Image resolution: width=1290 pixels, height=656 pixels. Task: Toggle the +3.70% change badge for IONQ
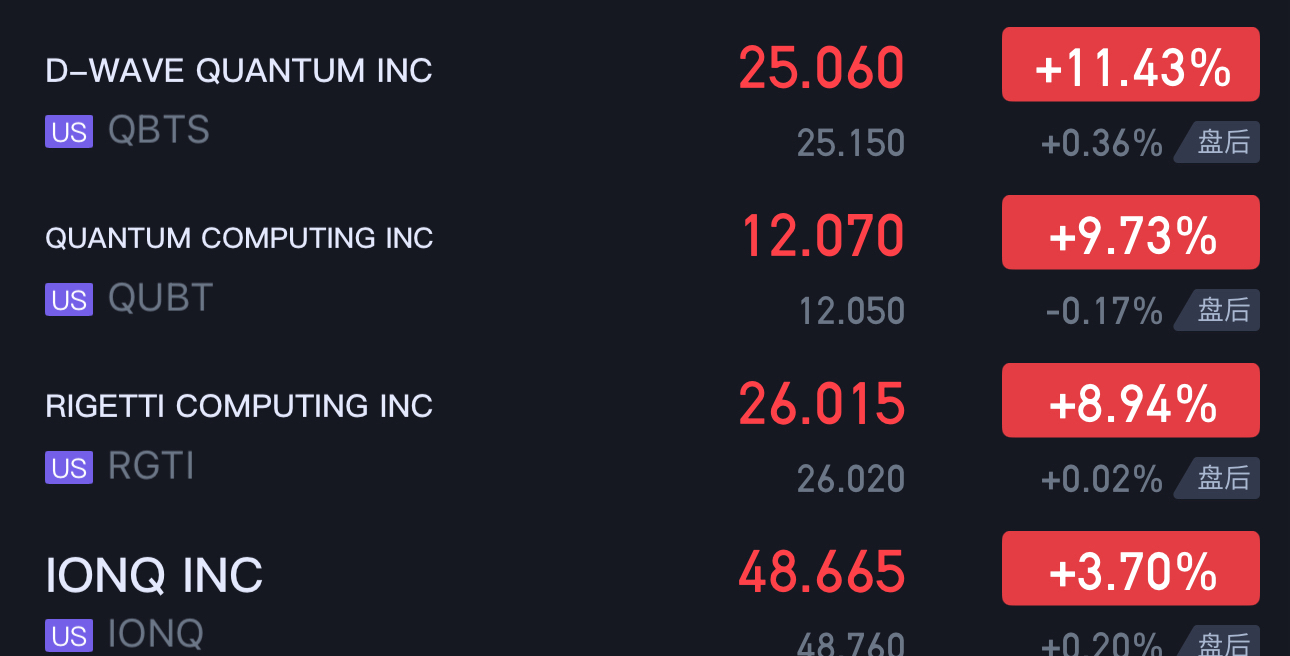click(x=1130, y=569)
